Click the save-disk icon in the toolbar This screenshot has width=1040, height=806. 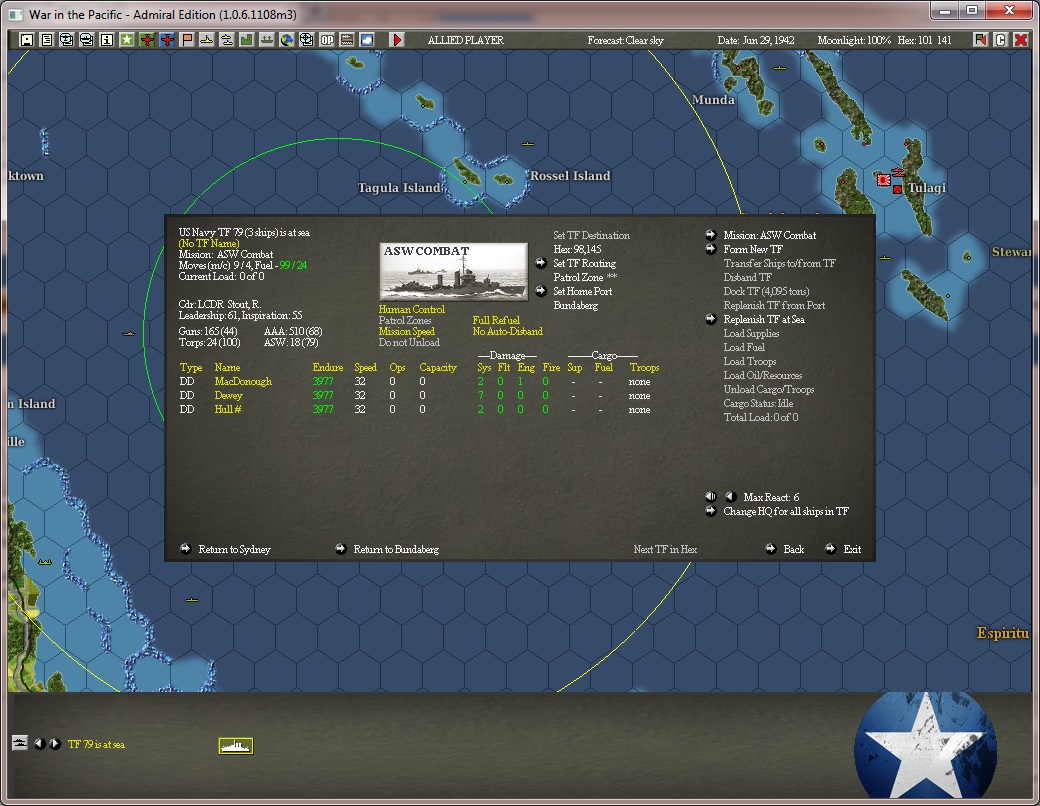27,40
